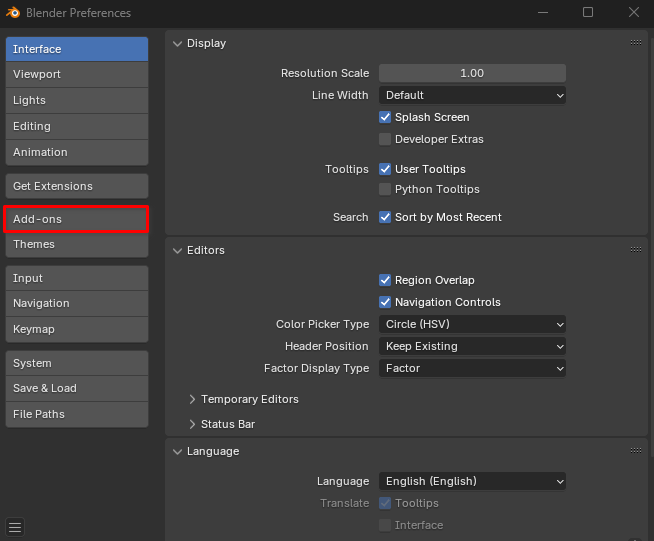Open the Navigation preferences tab

(77, 304)
